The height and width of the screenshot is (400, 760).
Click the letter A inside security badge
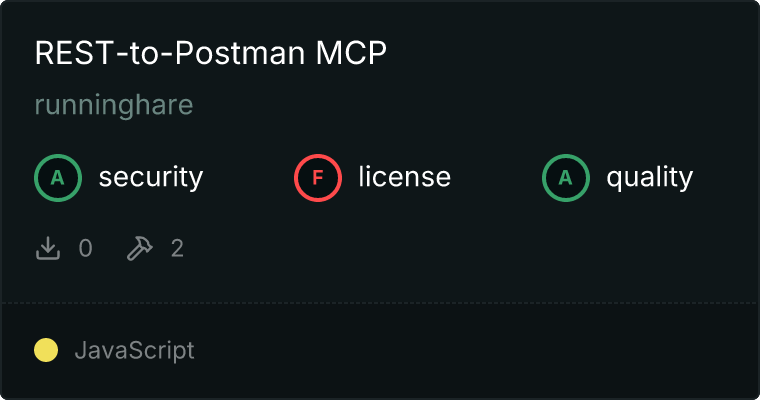(58, 178)
